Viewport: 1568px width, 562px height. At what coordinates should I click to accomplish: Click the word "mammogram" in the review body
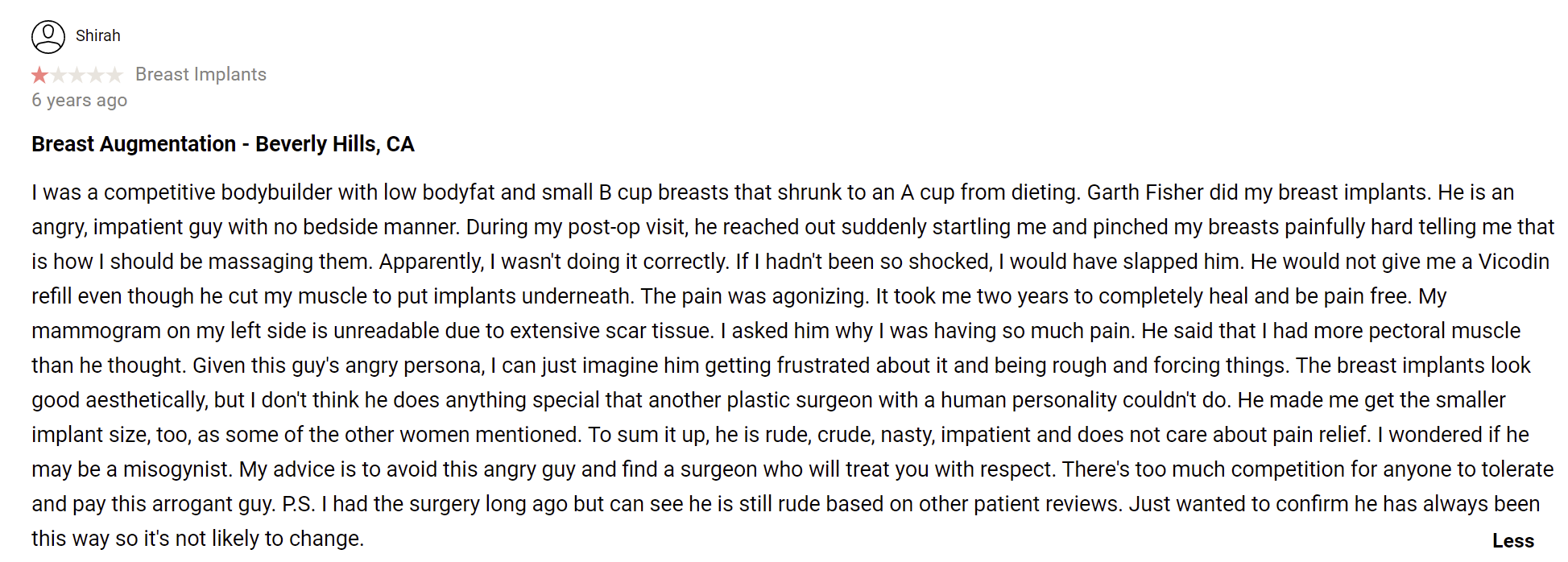96,332
